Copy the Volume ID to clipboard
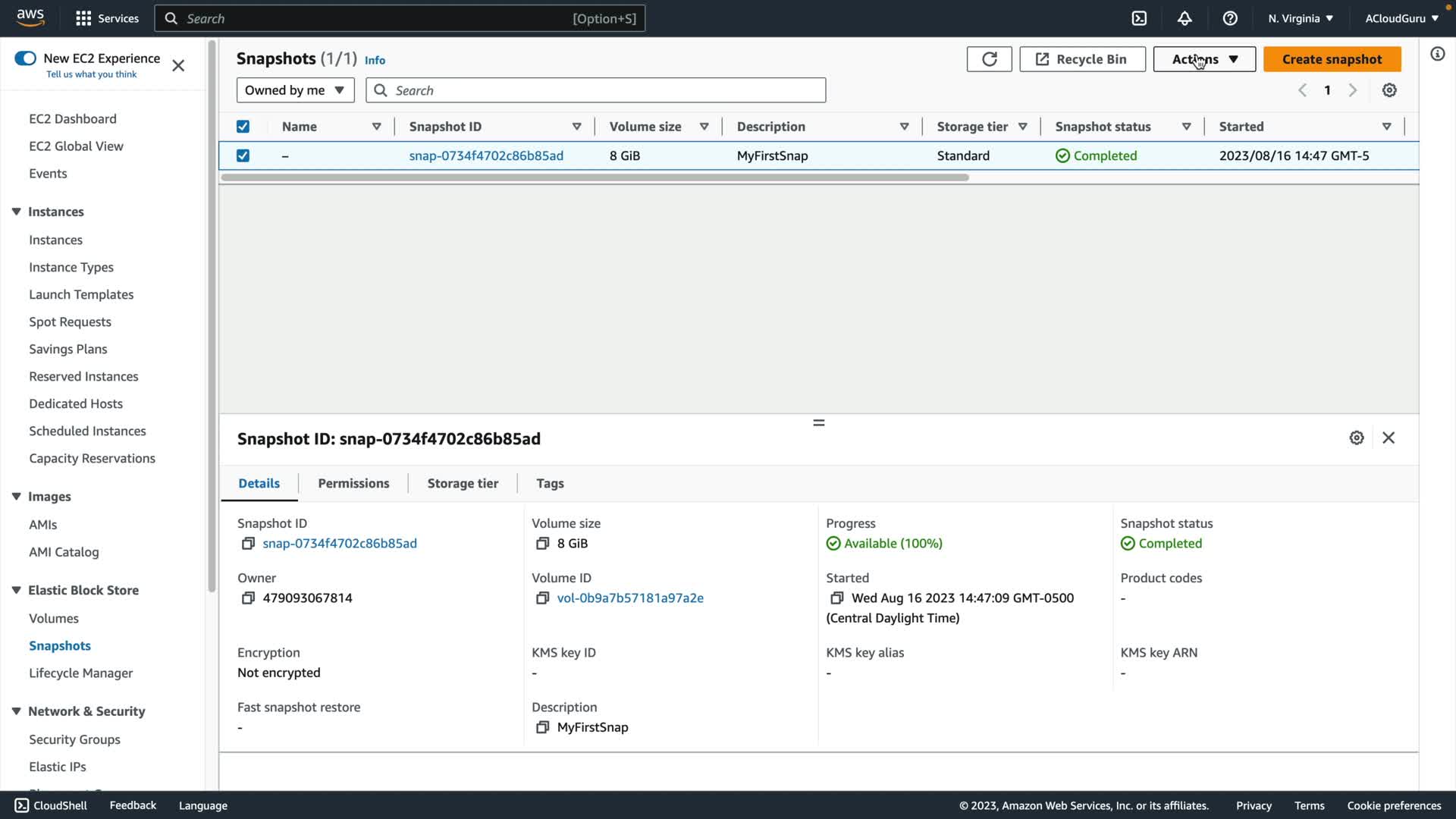 tap(542, 598)
